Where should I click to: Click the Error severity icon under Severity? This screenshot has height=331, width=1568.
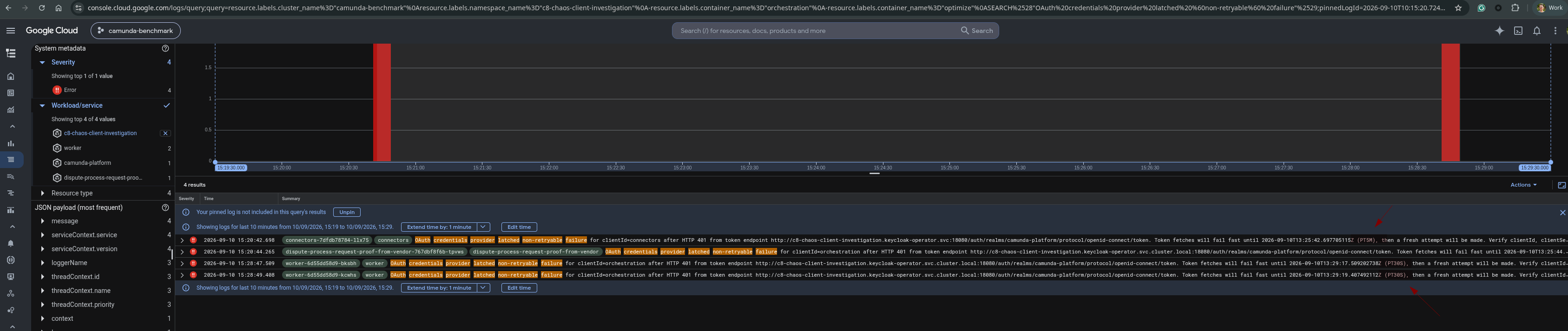[57, 90]
